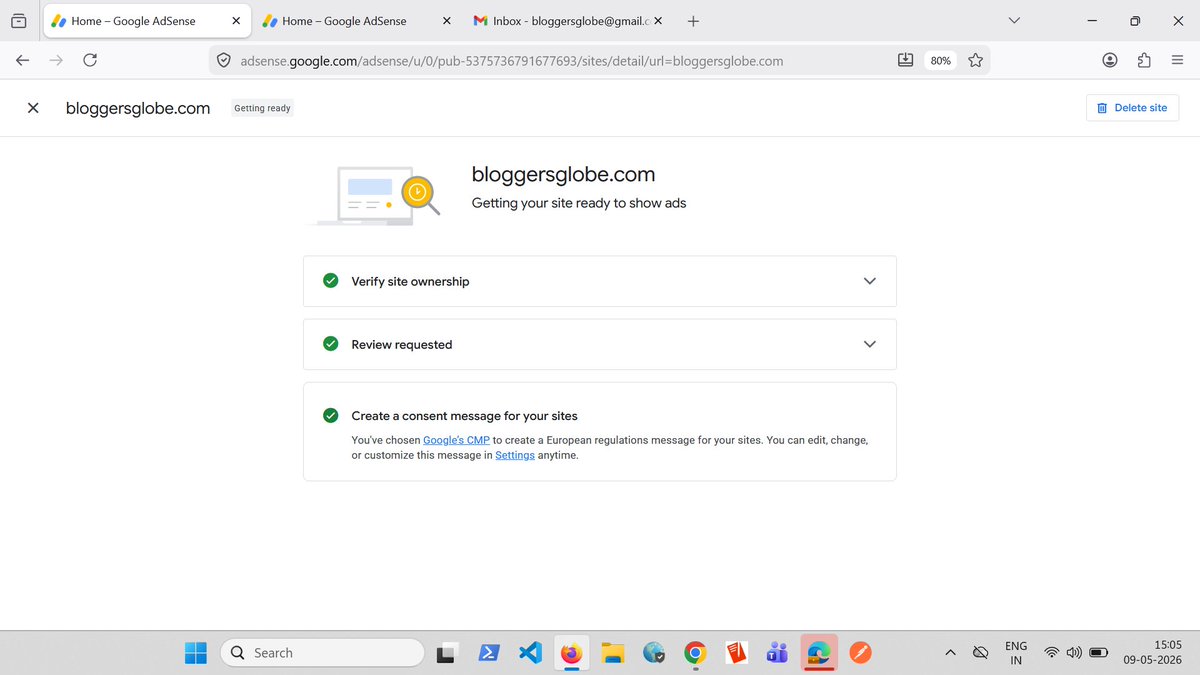Click the green checkmark beside Review requested
Image resolution: width=1200 pixels, height=675 pixels.
330,344
